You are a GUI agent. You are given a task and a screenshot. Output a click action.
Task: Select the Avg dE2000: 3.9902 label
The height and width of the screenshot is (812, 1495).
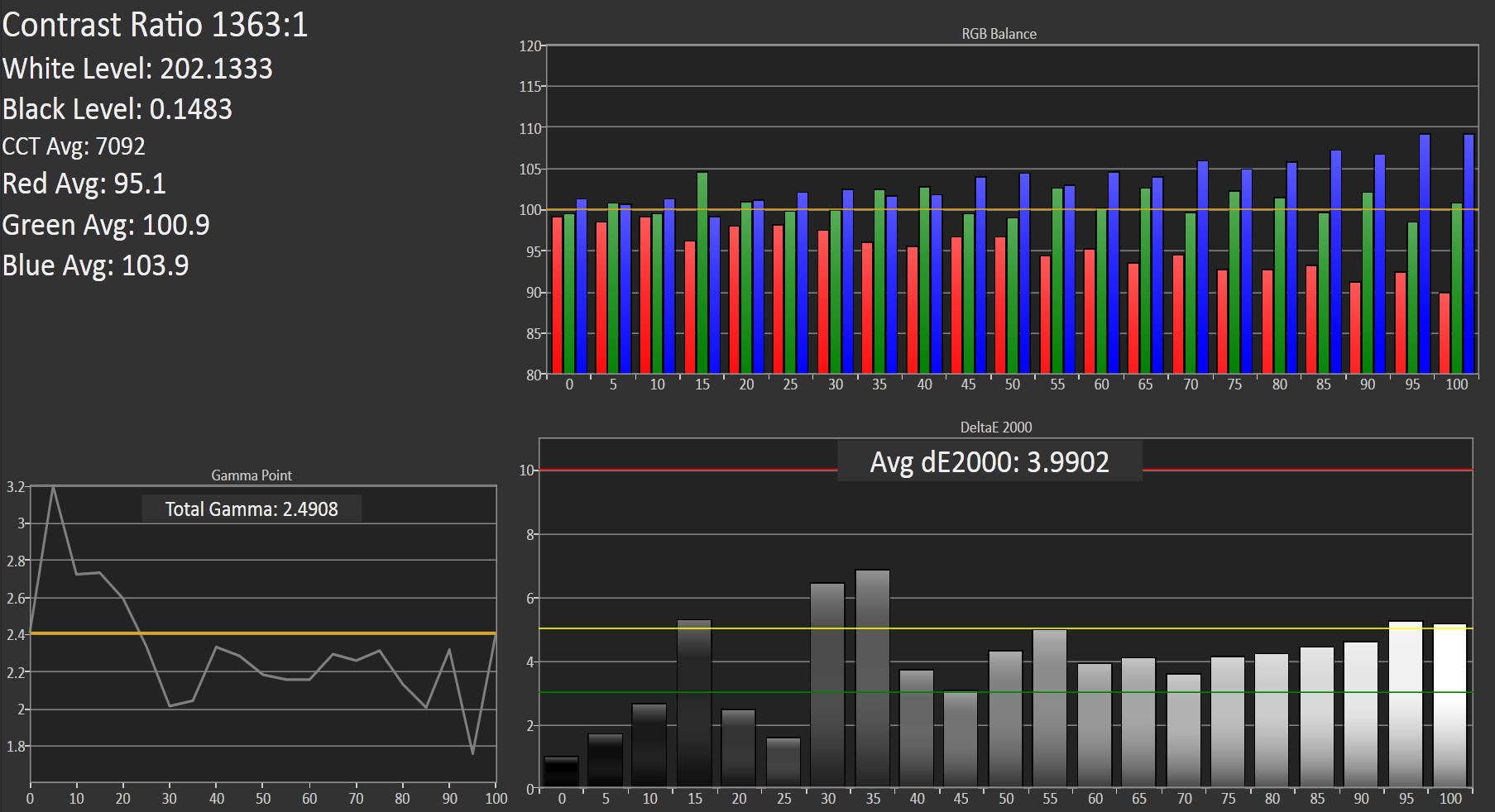989,462
